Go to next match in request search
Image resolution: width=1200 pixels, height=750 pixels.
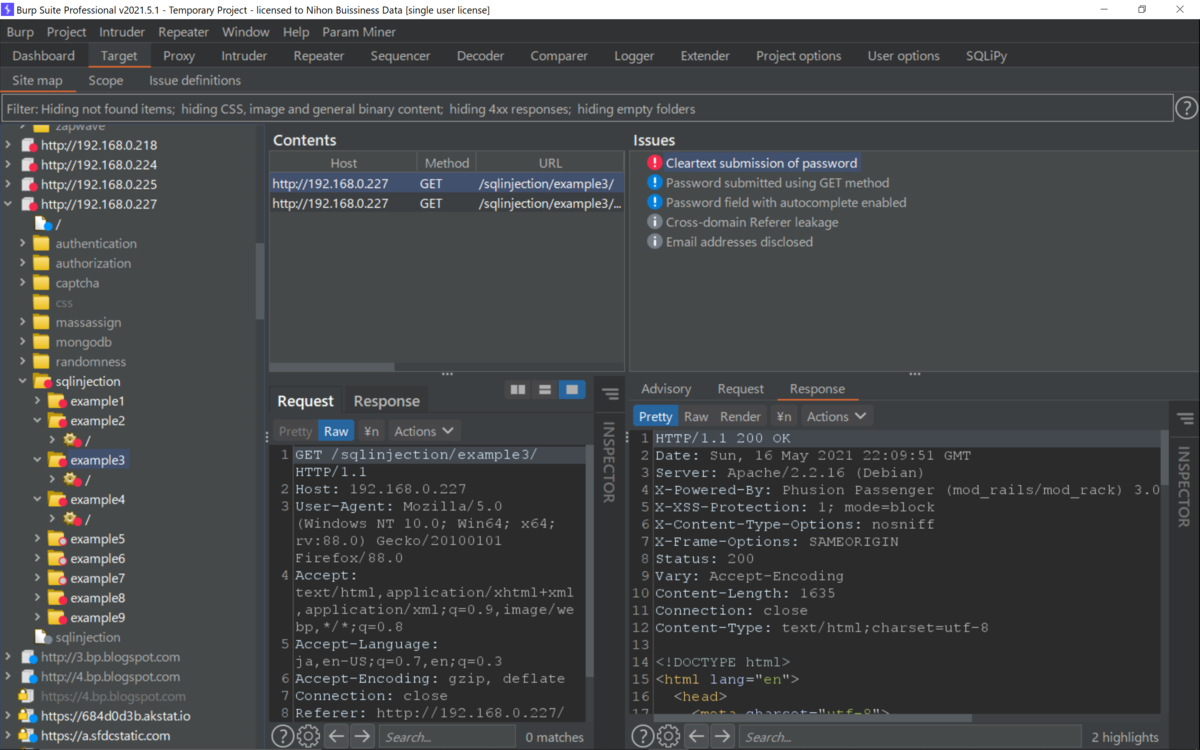point(362,737)
